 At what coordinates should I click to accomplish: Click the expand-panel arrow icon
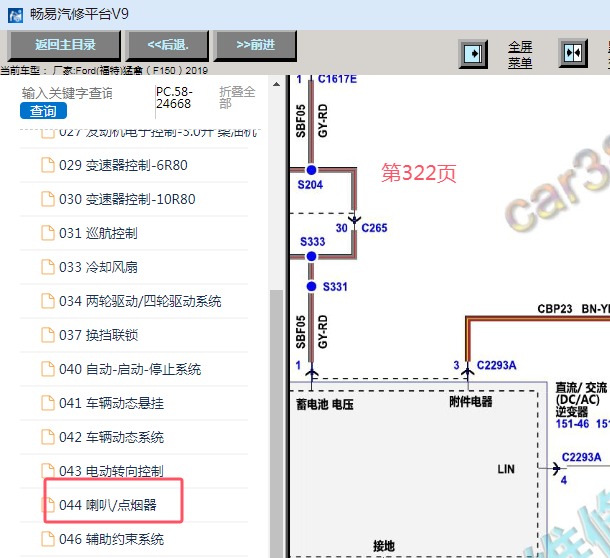(x=473, y=53)
